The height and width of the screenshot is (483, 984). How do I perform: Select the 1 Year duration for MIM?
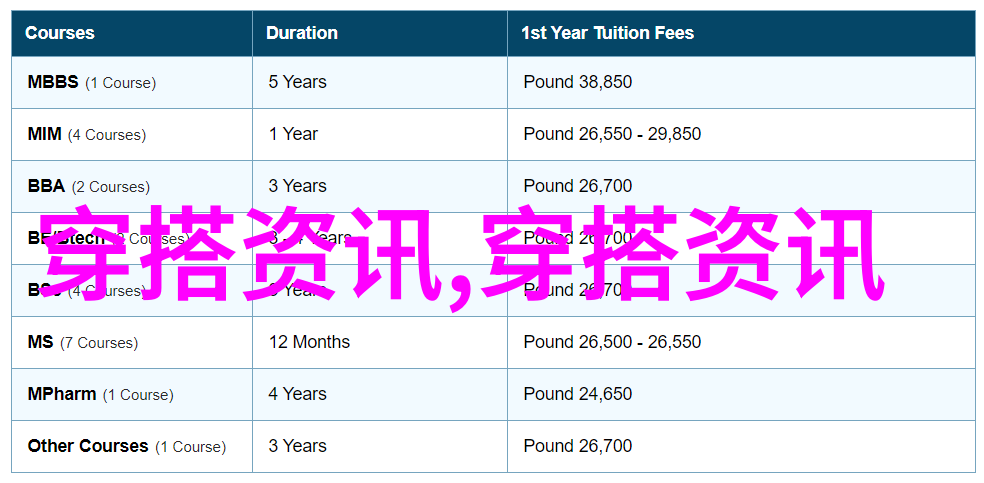(293, 134)
